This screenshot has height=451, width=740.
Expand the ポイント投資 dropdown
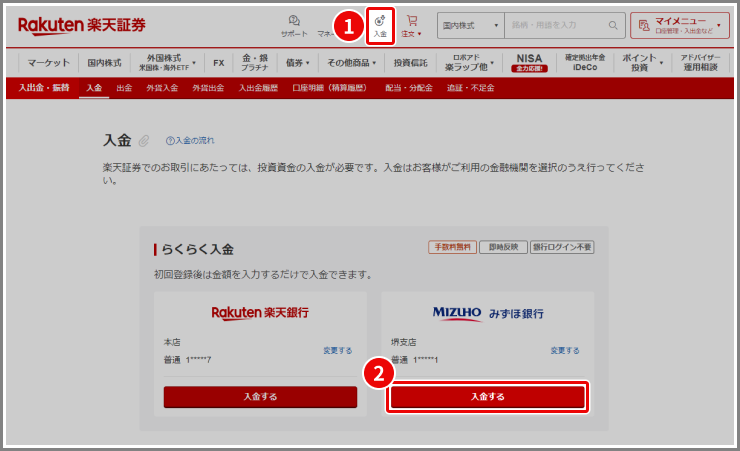pyautogui.click(x=642, y=63)
